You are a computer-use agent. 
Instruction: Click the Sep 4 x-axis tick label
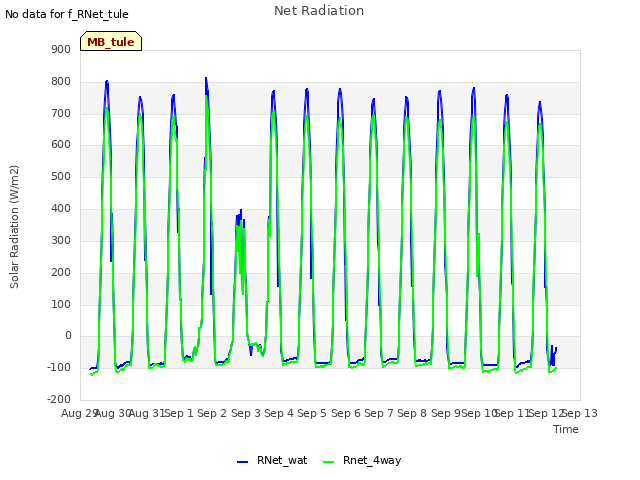click(x=279, y=413)
